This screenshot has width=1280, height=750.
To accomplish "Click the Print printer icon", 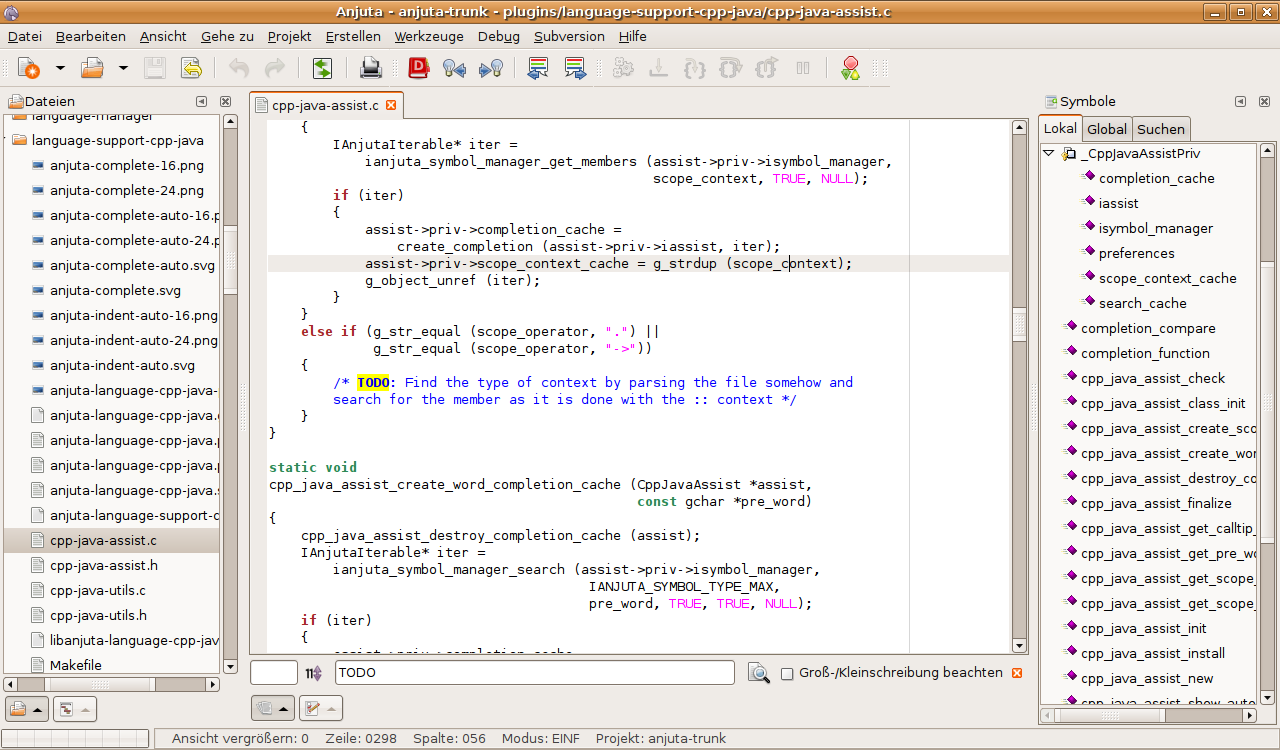I will (x=371, y=68).
